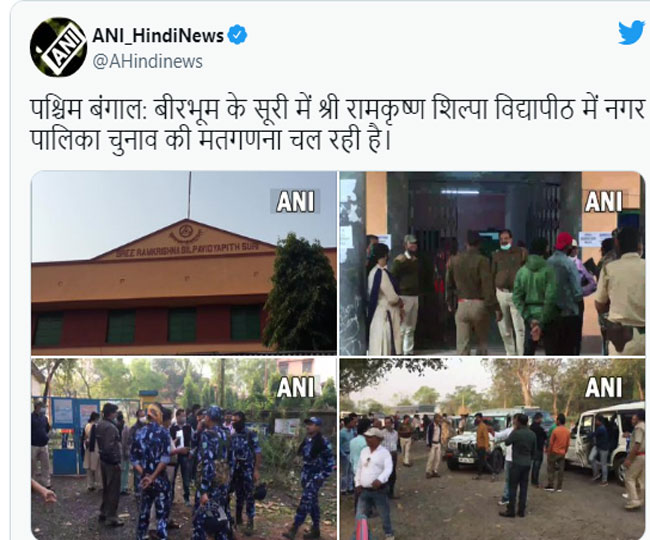Click the tree beside the school building
The height and width of the screenshot is (540, 650).
301,292
